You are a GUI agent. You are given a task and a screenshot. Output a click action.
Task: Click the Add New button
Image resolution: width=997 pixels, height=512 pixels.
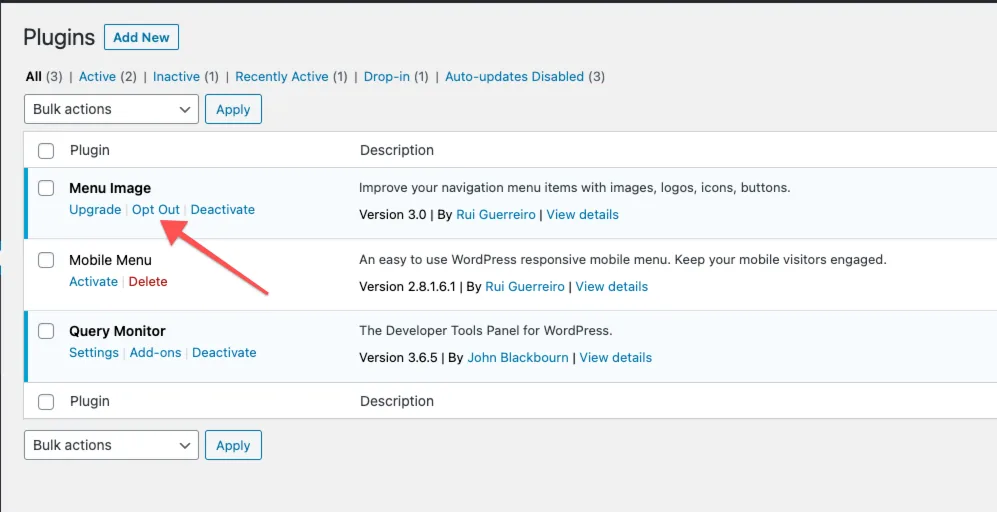(141, 38)
